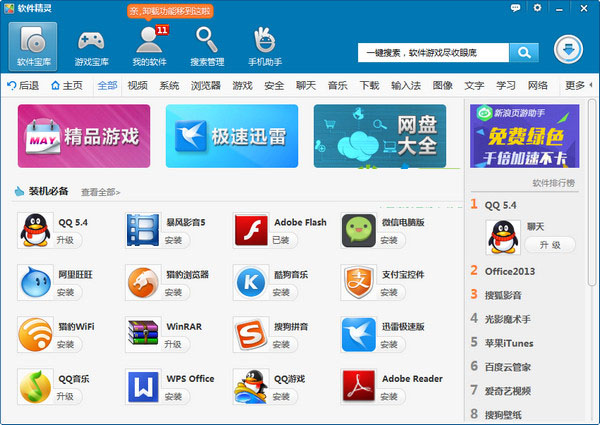The height and width of the screenshot is (425, 600).
Task: Click the 微信电脑版 green chat icon
Action: (x=359, y=230)
